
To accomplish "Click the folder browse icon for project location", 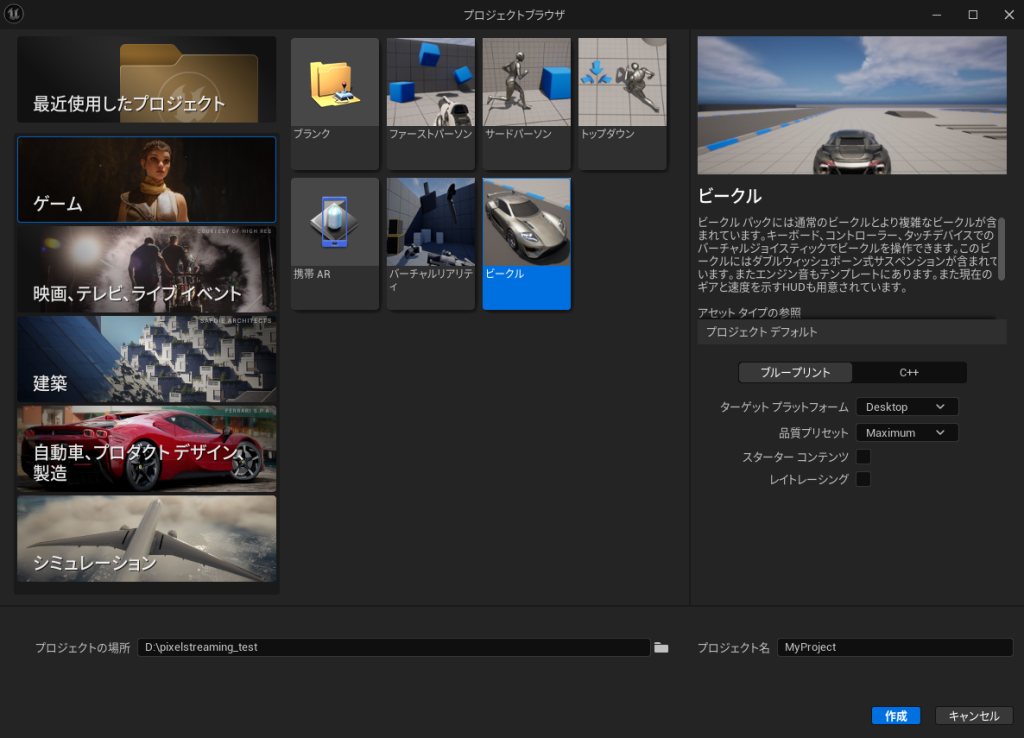I will pos(661,648).
